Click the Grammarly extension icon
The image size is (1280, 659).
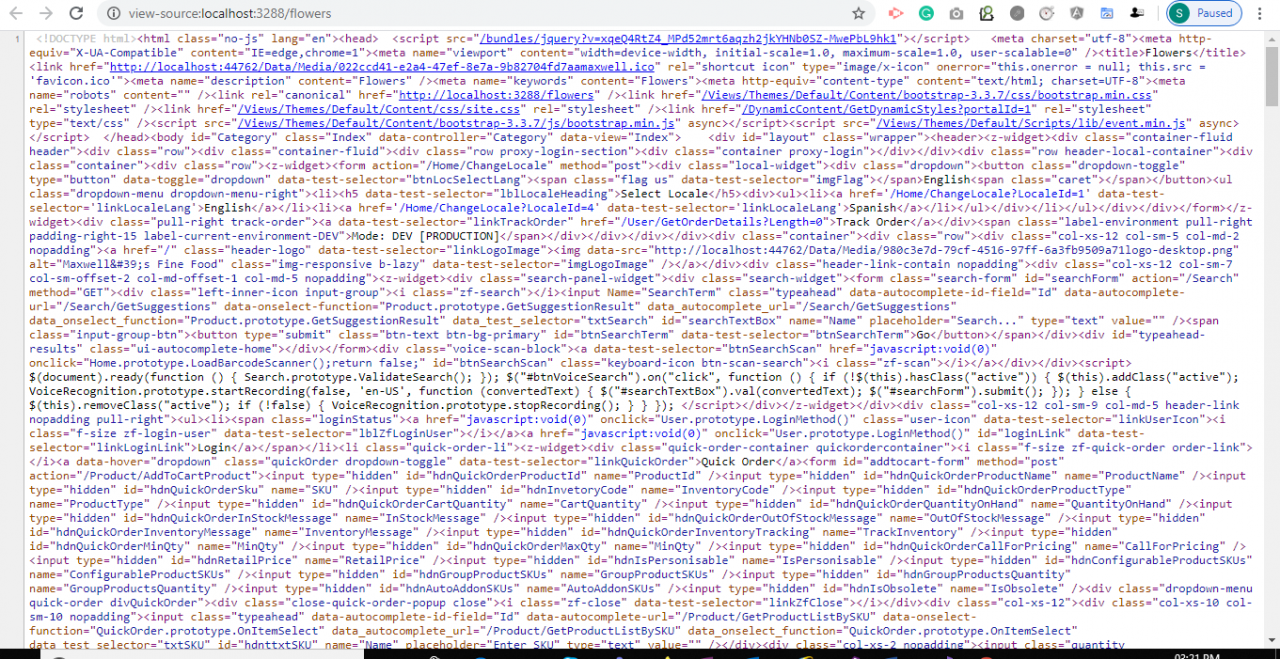coord(926,13)
